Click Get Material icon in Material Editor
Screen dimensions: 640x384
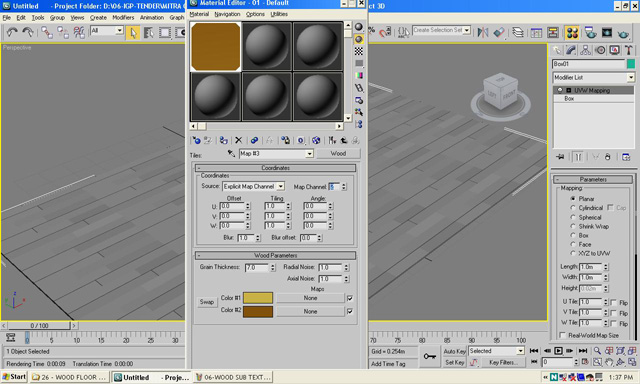pyautogui.click(x=196, y=140)
